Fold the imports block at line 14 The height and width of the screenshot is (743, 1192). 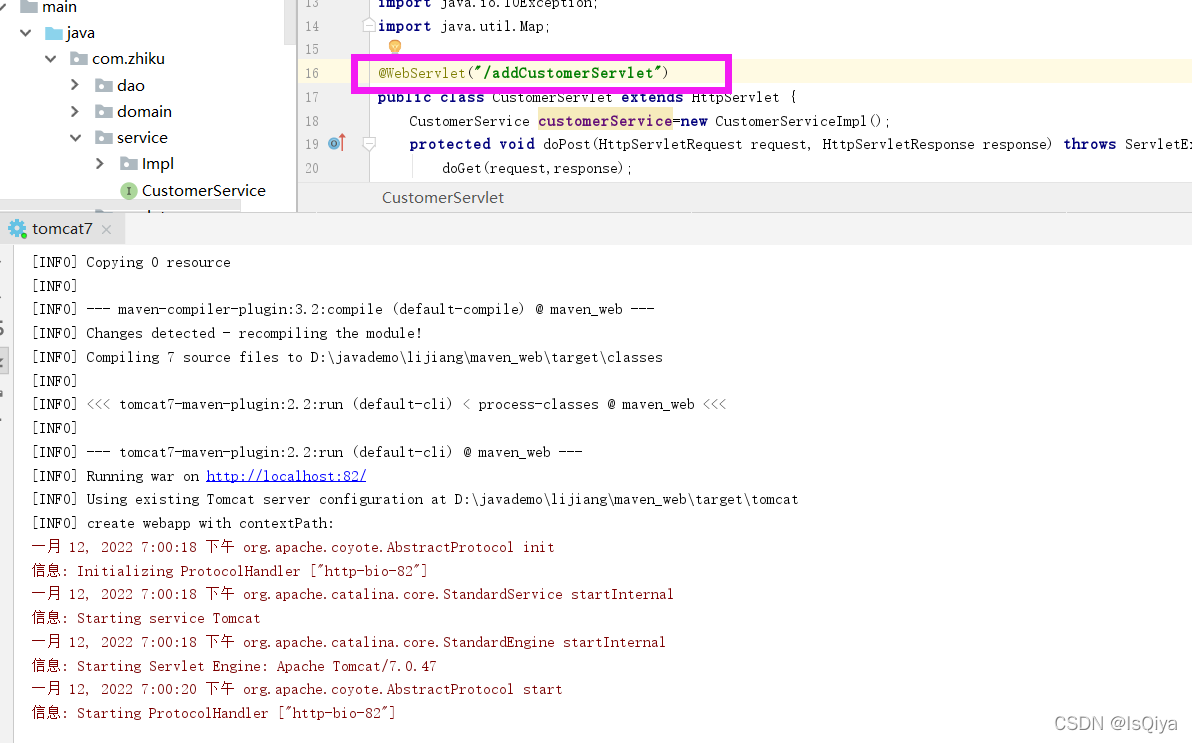(x=369, y=26)
